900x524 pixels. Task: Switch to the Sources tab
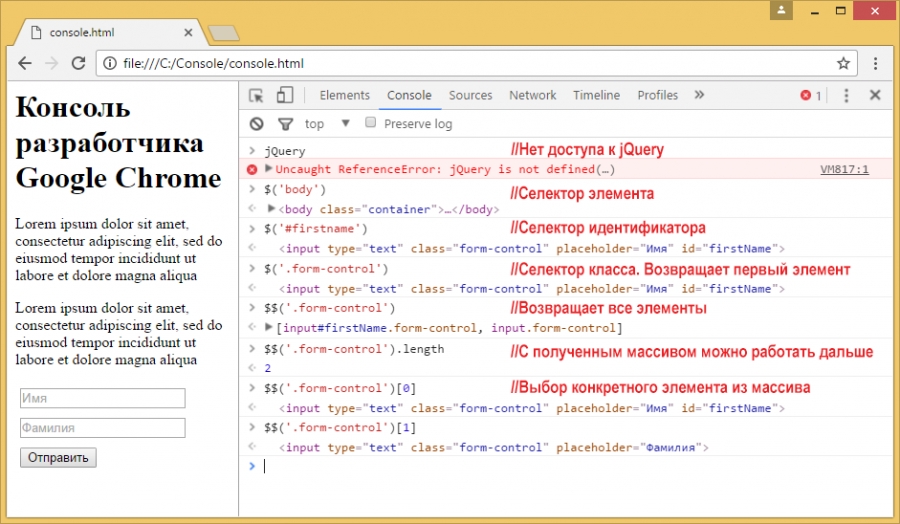click(x=471, y=95)
